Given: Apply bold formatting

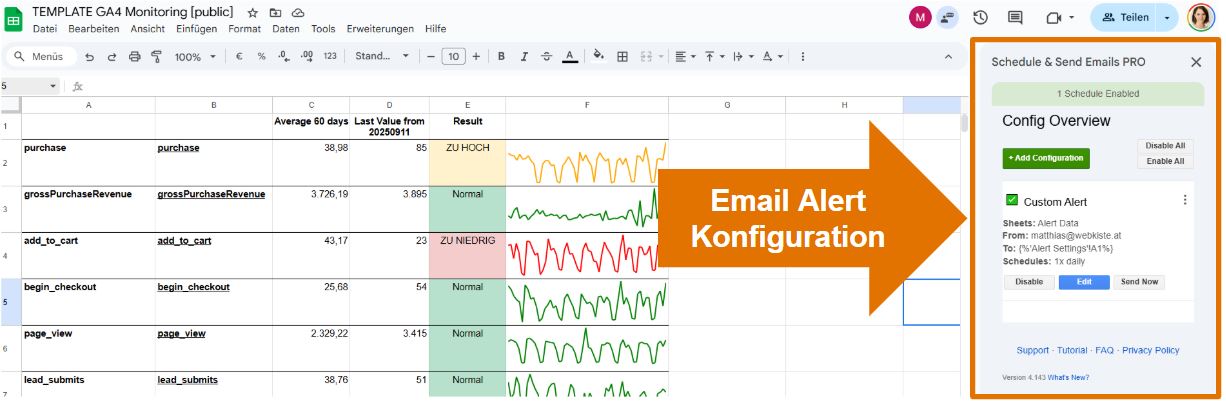Looking at the screenshot, I should pyautogui.click(x=502, y=57).
